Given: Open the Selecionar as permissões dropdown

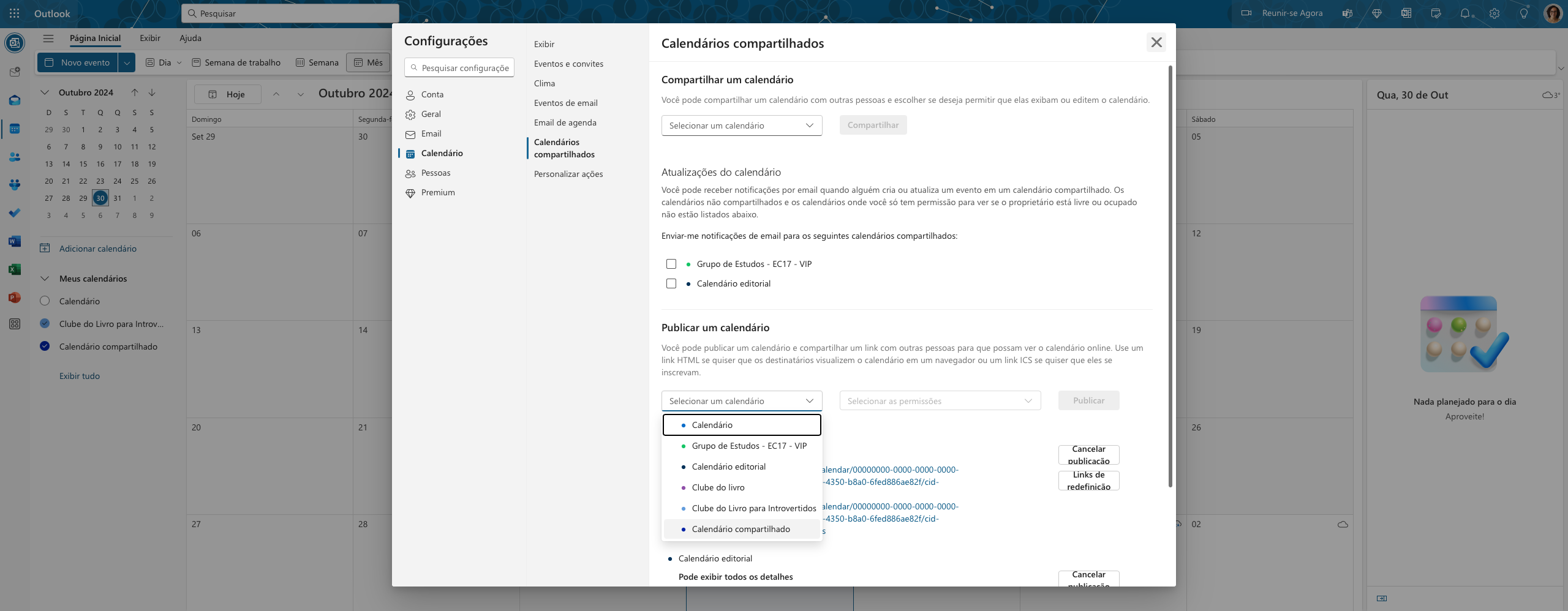Looking at the screenshot, I should tap(940, 401).
